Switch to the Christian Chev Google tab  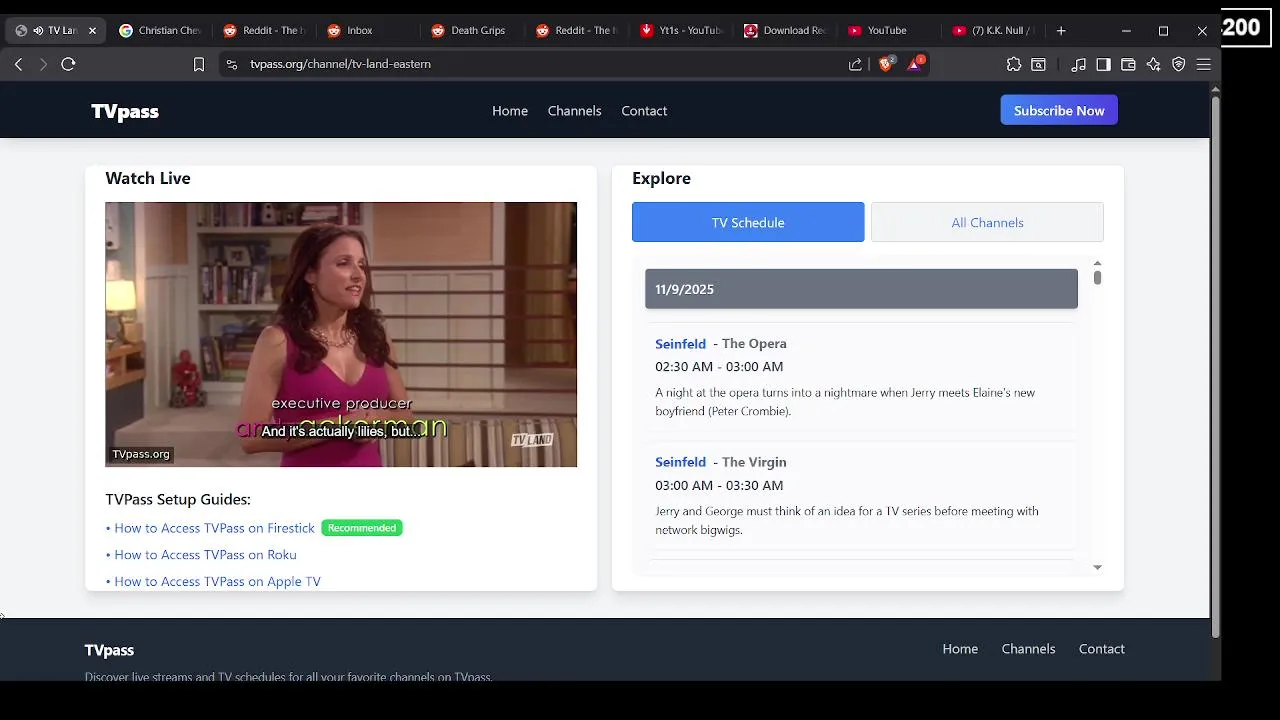pyautogui.click(x=160, y=31)
